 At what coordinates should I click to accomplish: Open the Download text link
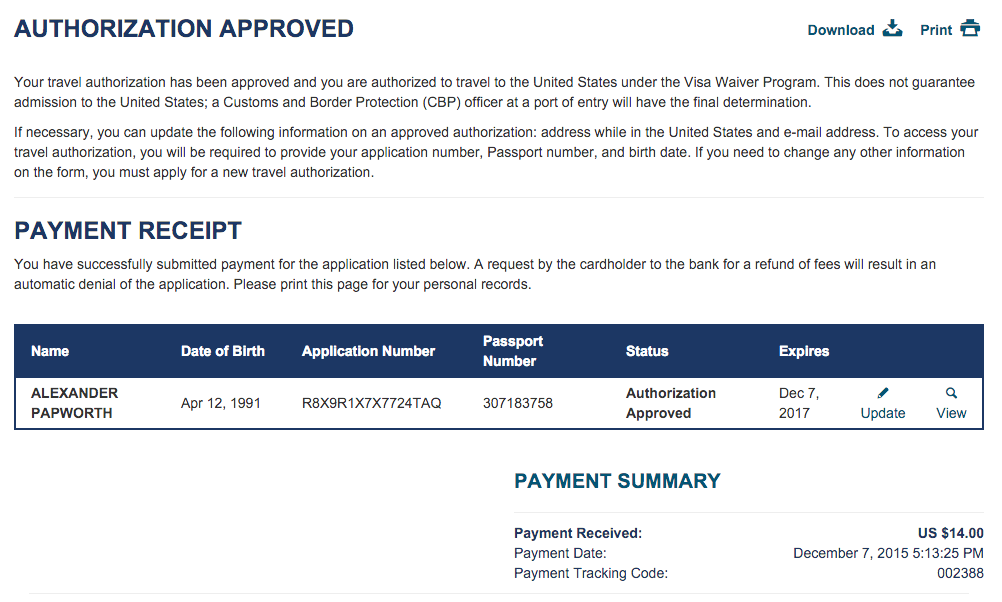click(840, 30)
